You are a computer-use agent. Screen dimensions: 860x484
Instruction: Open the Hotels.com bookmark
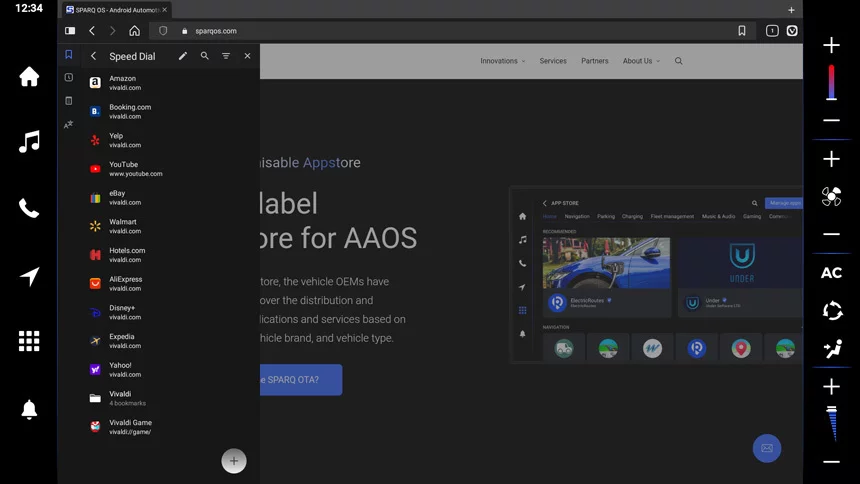click(171, 255)
